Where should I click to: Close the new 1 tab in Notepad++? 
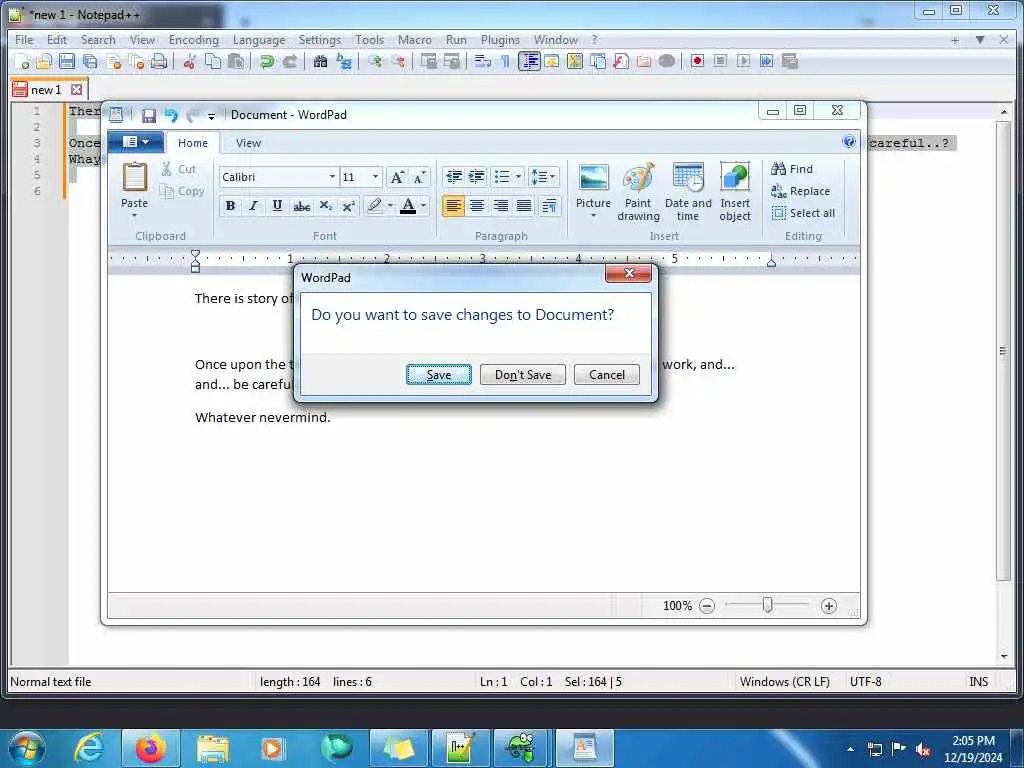(76, 89)
